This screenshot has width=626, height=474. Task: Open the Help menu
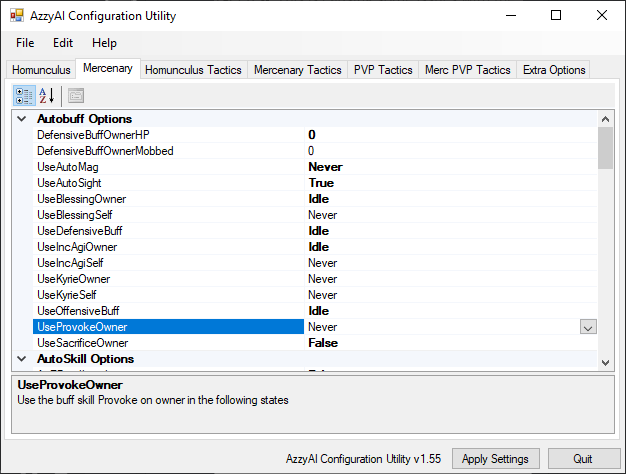point(104,43)
